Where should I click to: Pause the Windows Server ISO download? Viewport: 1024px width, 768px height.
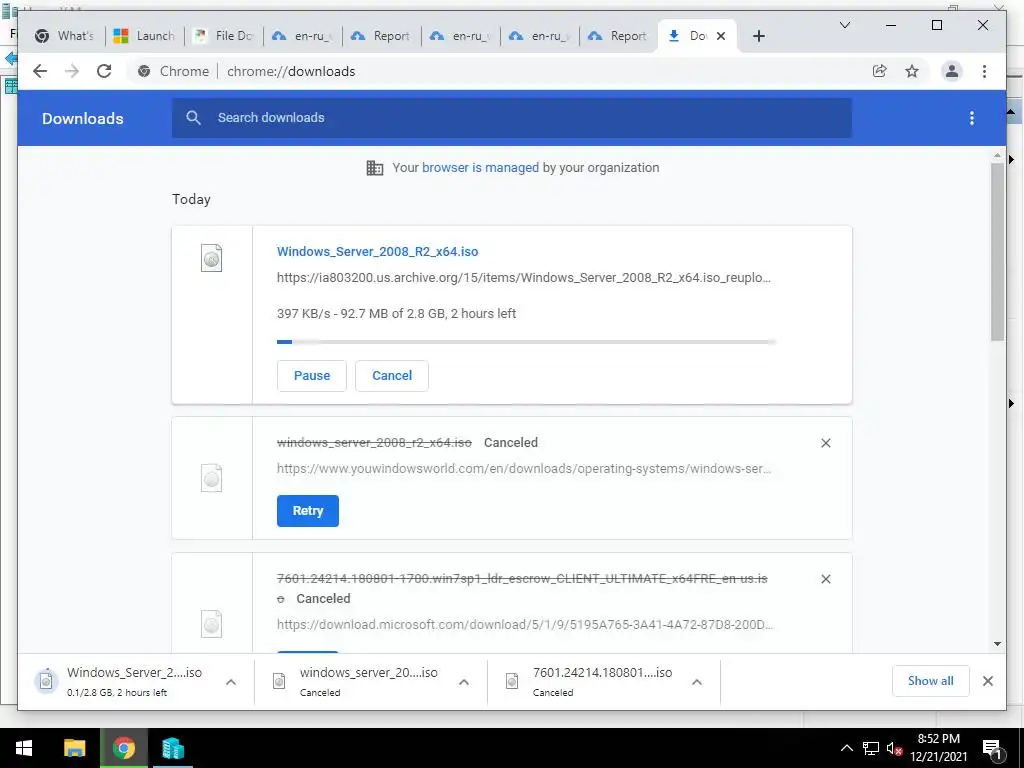pos(312,376)
